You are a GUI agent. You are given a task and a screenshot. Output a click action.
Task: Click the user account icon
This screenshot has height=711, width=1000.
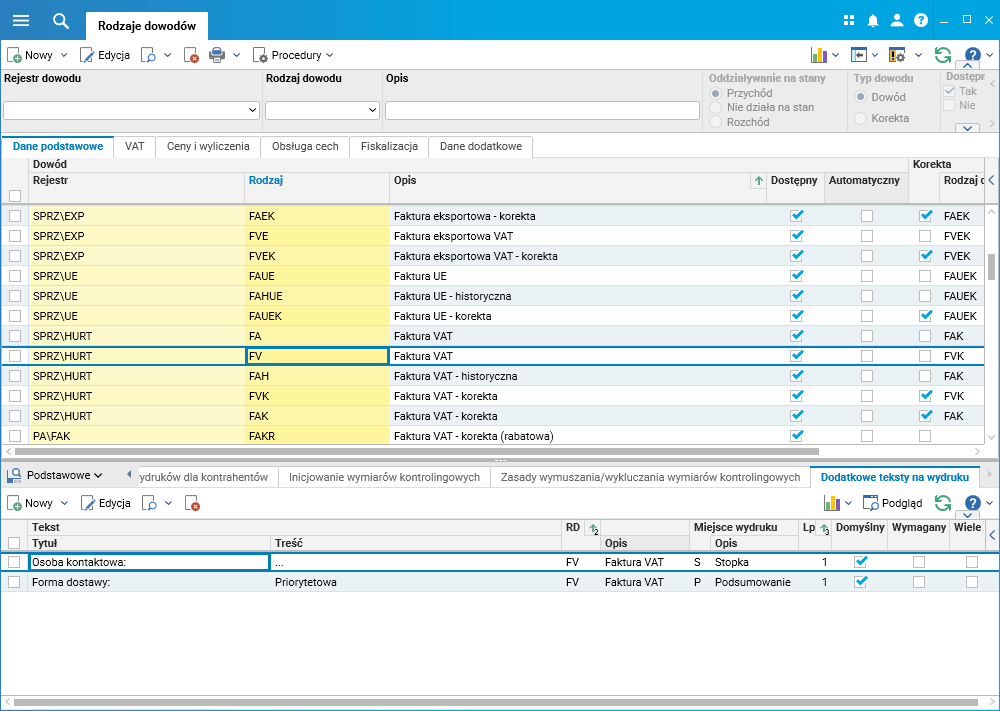tap(897, 20)
